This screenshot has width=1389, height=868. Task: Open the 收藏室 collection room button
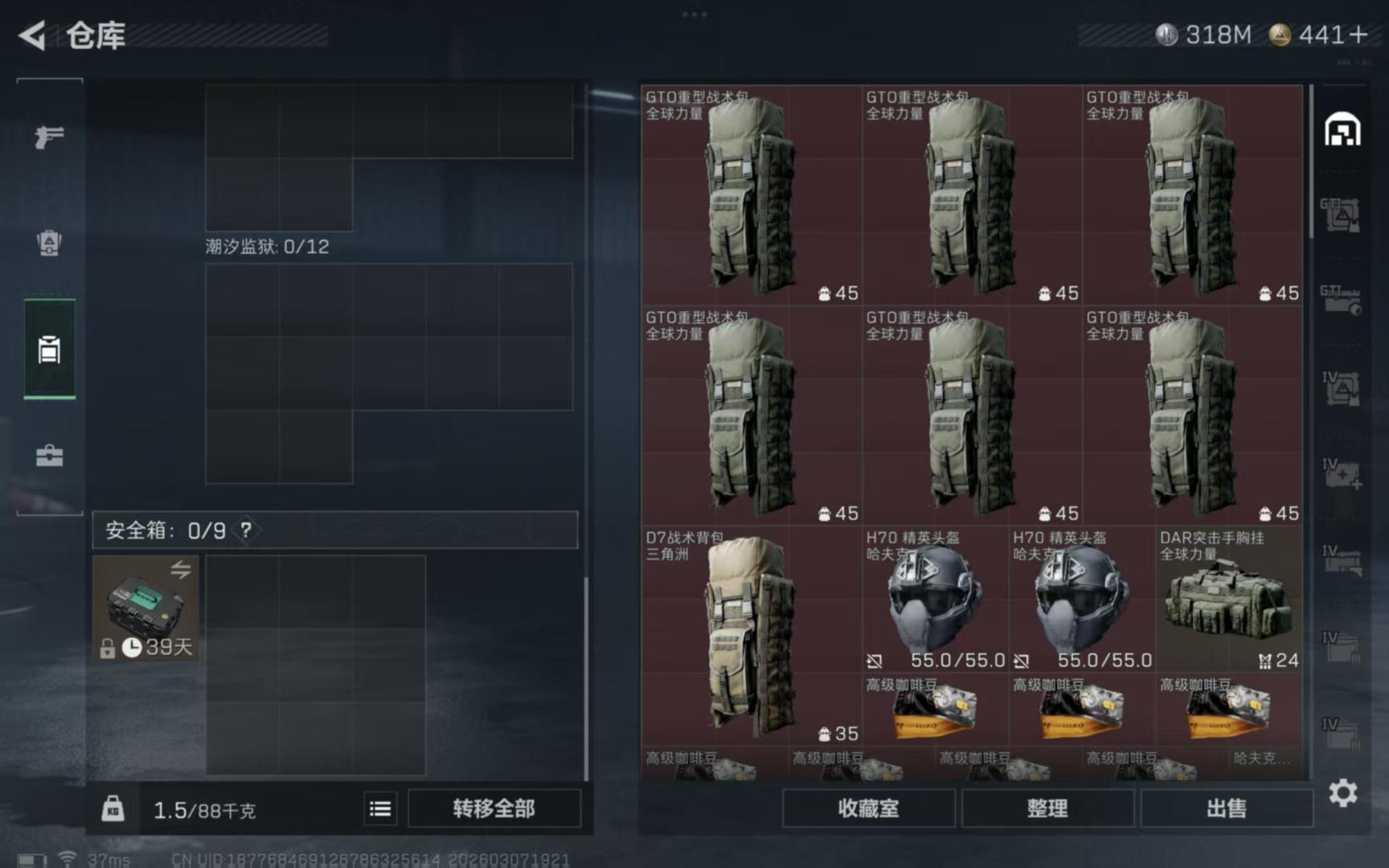[869, 809]
